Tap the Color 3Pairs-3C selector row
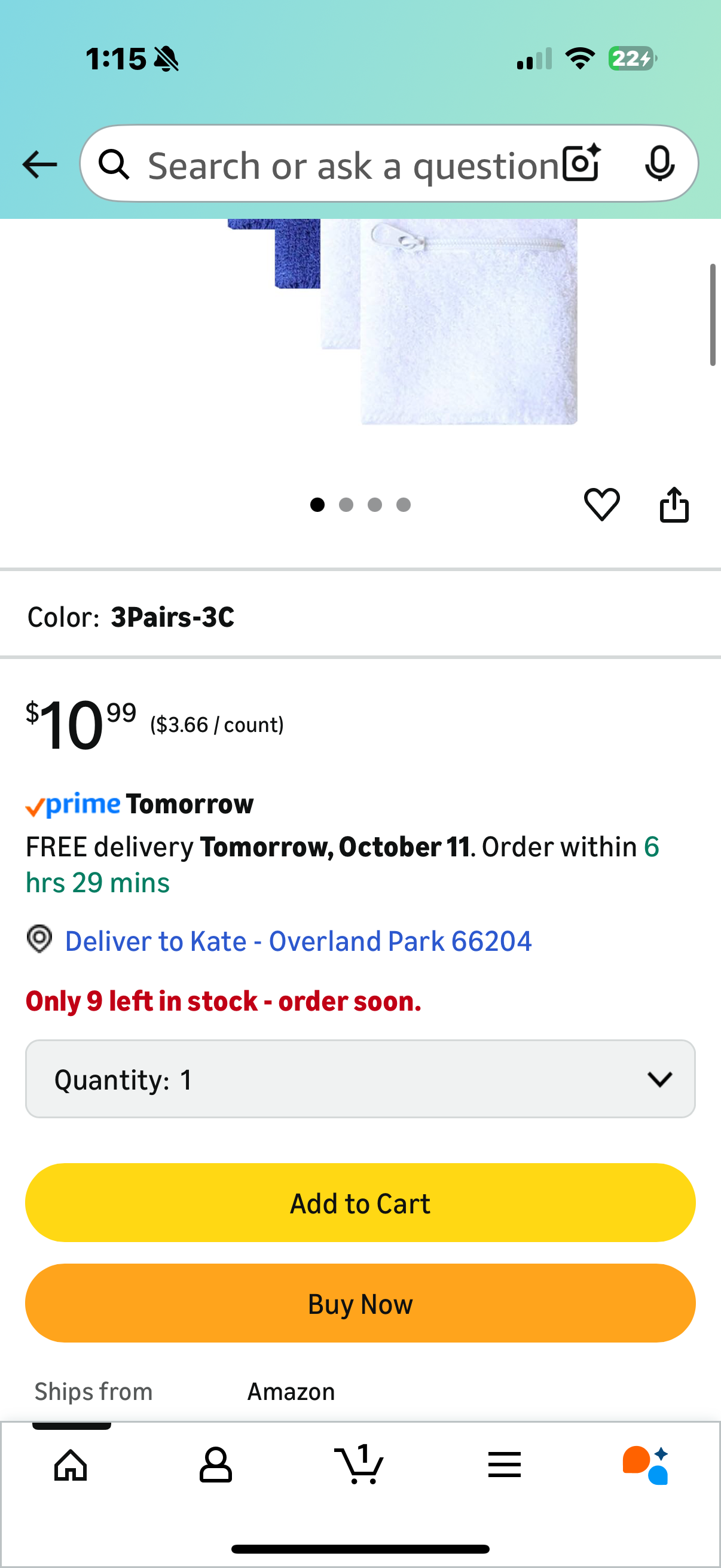The height and width of the screenshot is (1568, 721). click(x=359, y=617)
